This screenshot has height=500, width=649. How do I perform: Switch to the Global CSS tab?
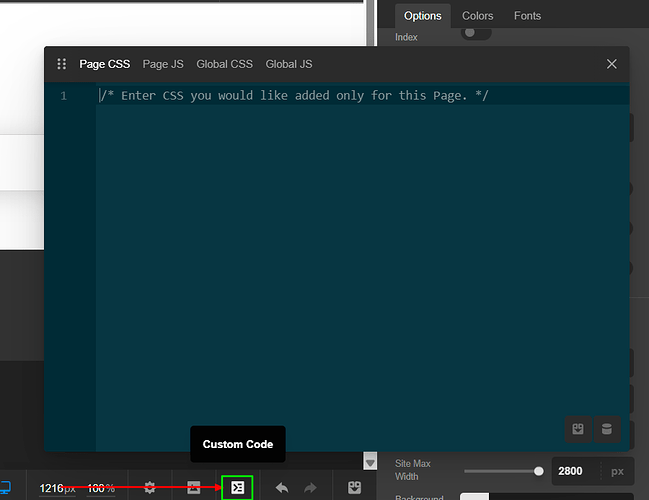[224, 64]
